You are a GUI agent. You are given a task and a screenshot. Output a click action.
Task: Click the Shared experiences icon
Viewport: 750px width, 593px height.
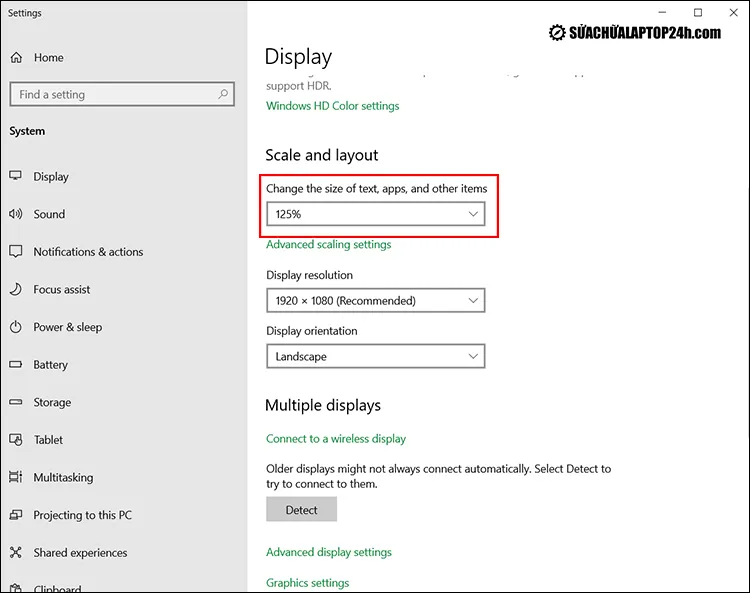point(16,552)
